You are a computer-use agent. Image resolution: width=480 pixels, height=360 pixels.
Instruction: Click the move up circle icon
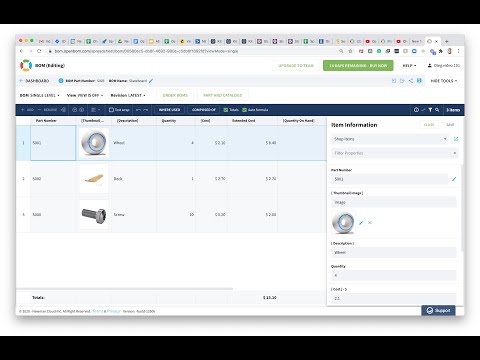pos(75,110)
